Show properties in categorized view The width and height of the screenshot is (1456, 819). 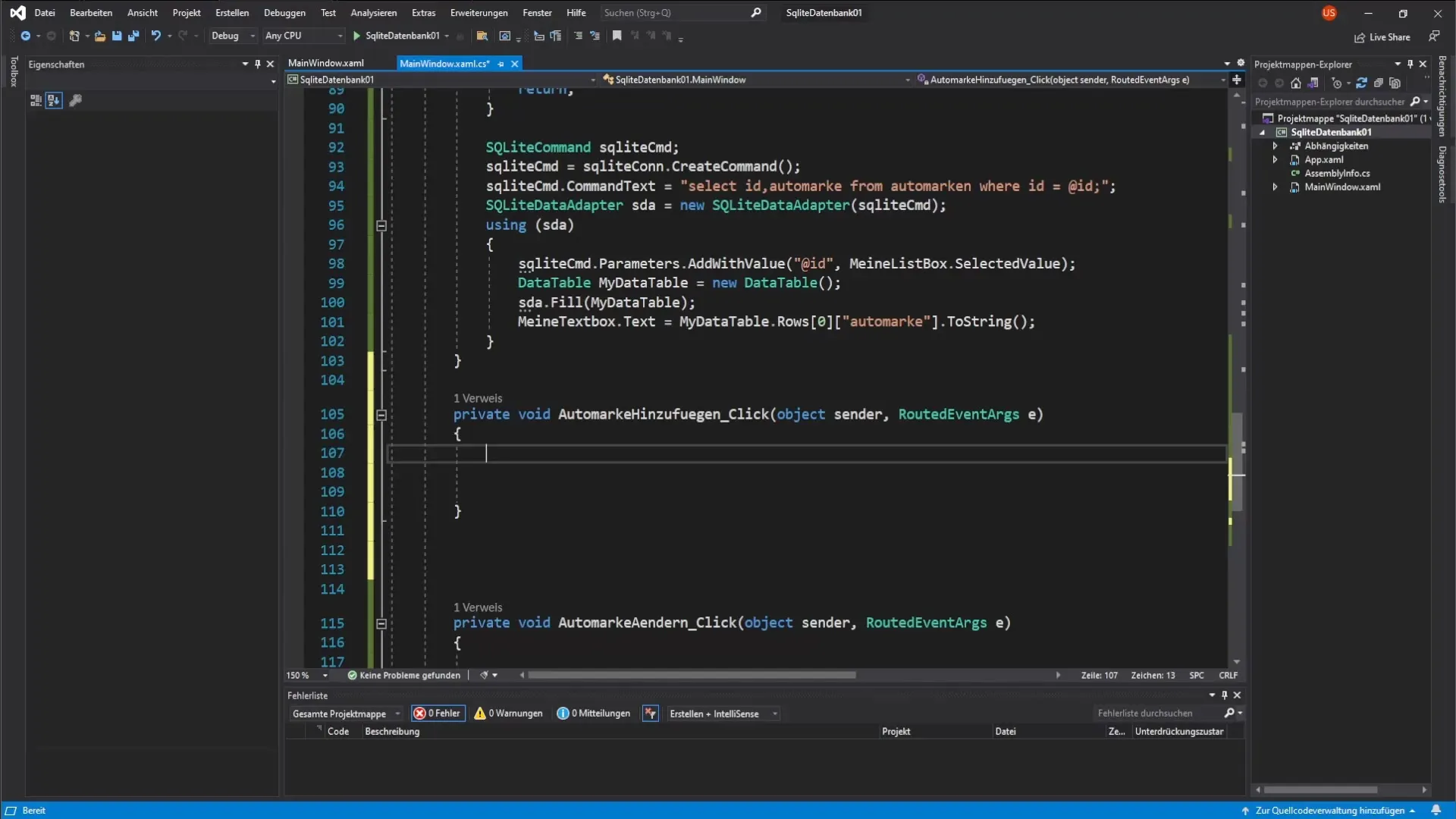[36, 100]
